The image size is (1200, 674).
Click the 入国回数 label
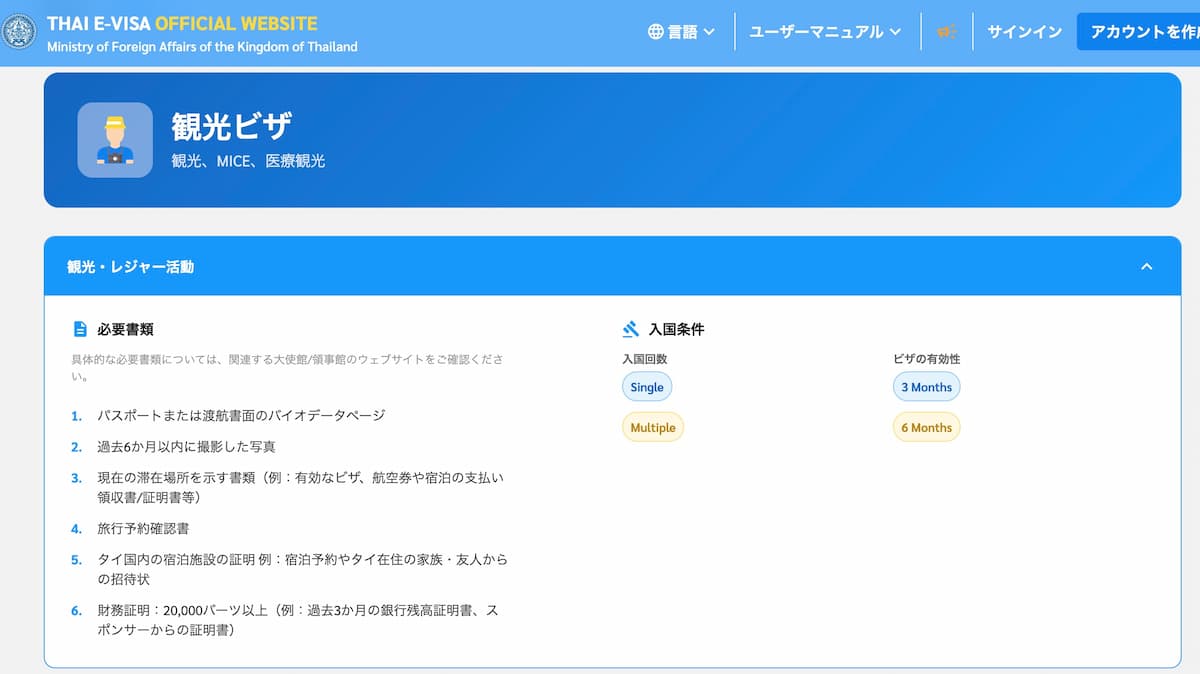click(x=644, y=358)
